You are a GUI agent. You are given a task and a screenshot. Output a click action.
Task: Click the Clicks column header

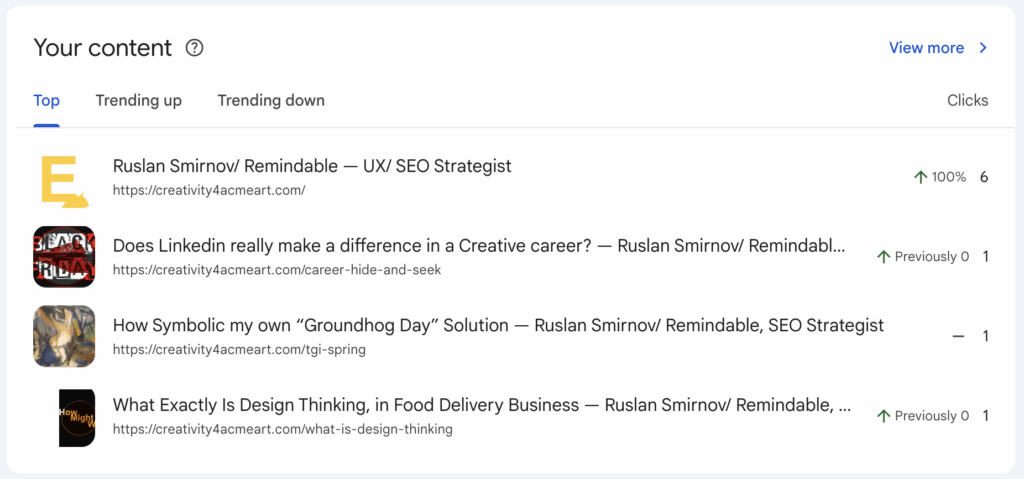(x=967, y=100)
